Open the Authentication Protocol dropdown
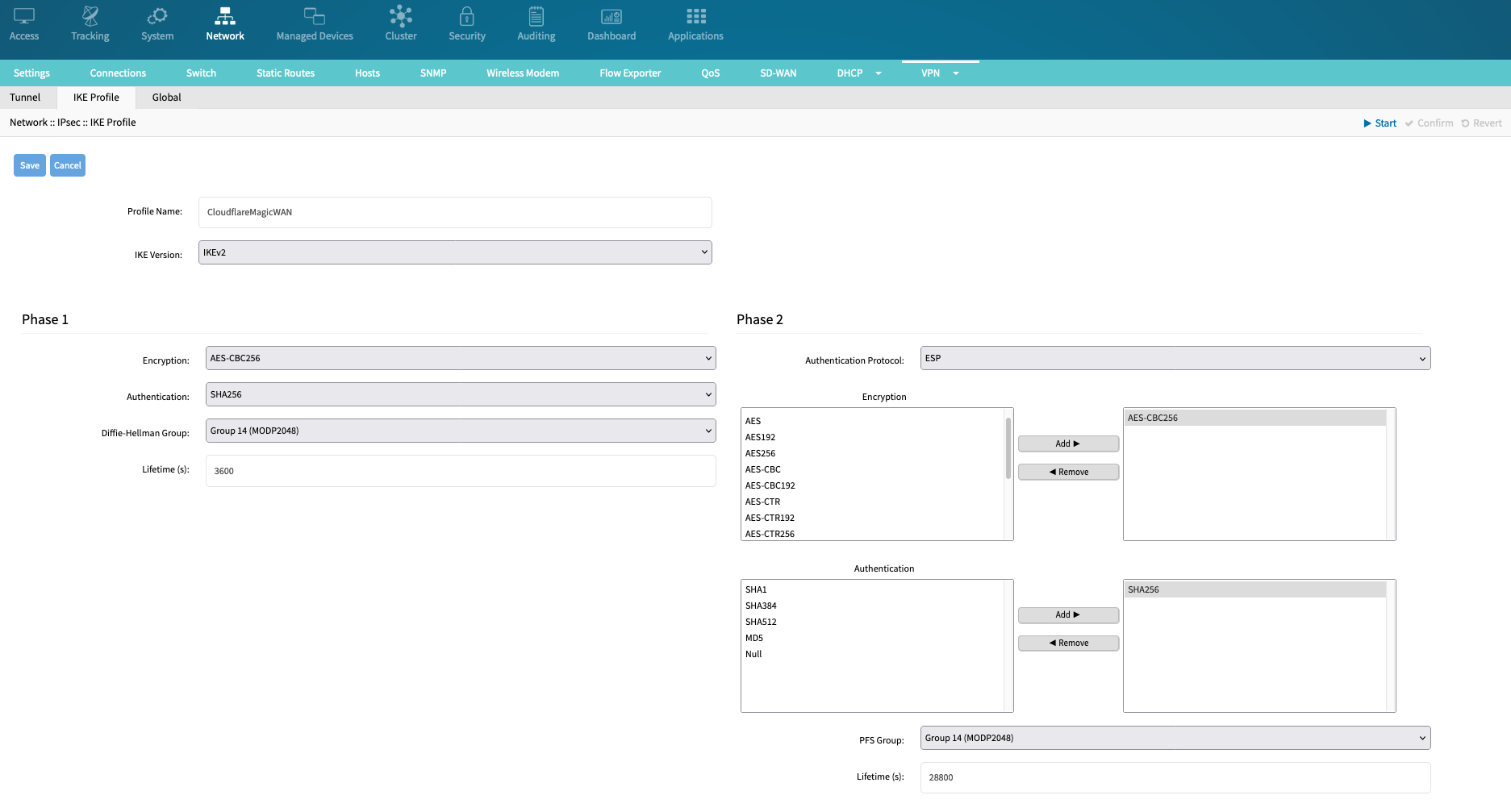Screen dimensions: 1511x812 pos(1175,358)
